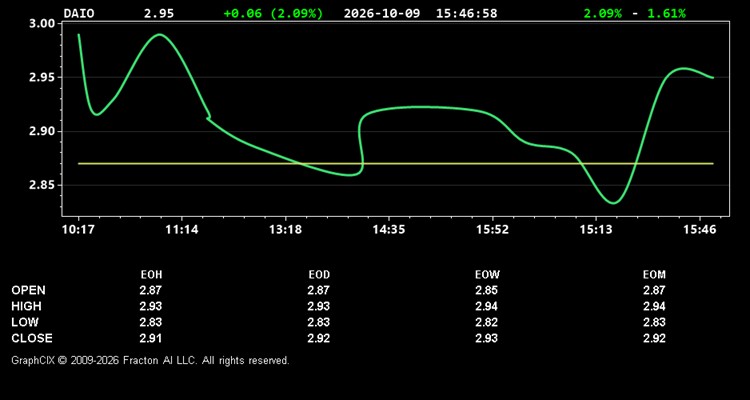The image size is (750, 400).
Task: Select the EOM column header
Action: [654, 275]
